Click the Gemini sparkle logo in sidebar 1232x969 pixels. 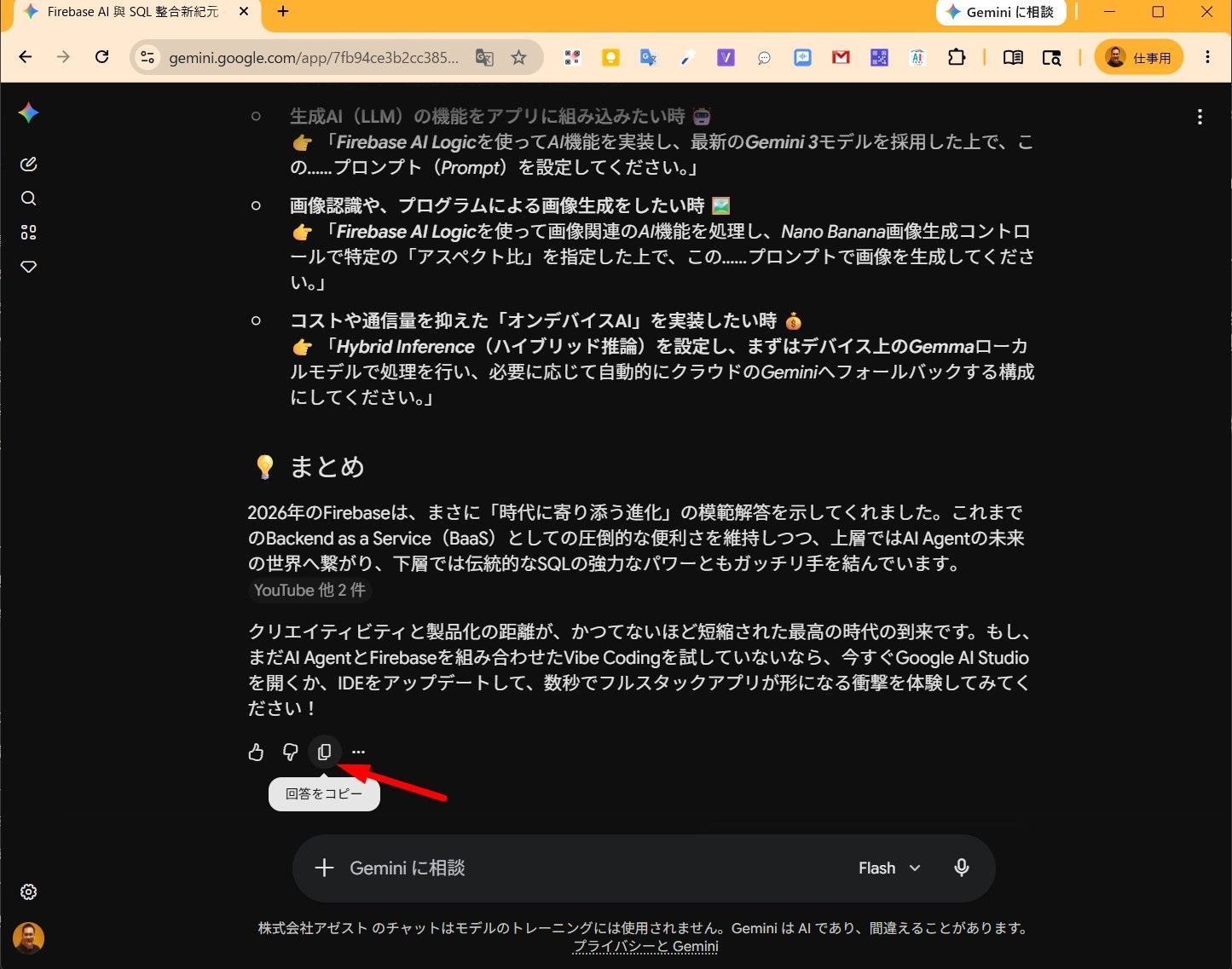point(28,113)
